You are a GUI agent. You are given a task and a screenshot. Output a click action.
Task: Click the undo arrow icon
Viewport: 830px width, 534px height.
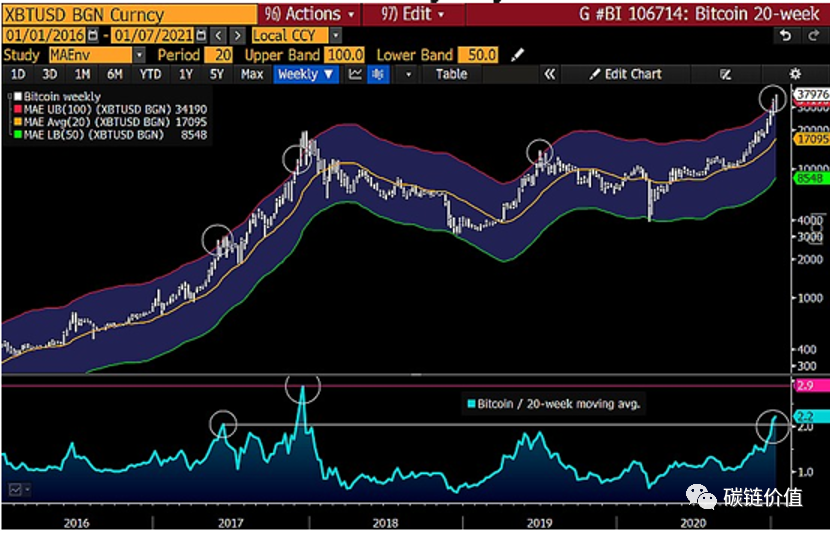[x=786, y=35]
